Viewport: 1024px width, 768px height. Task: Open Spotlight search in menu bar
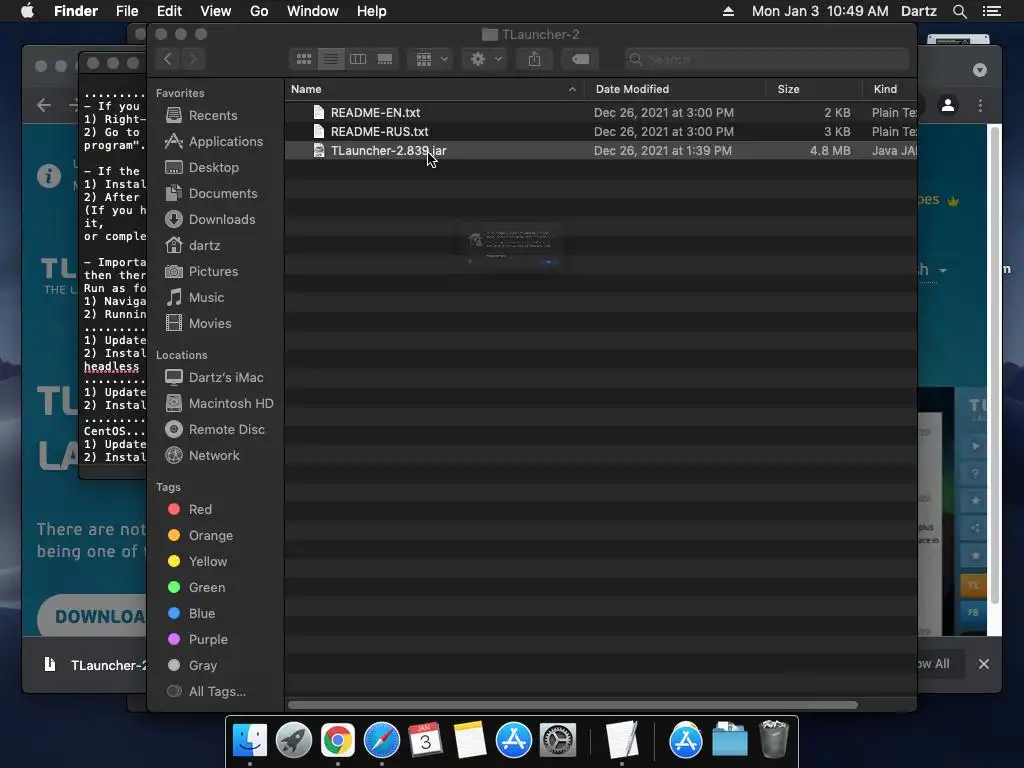pos(959,11)
